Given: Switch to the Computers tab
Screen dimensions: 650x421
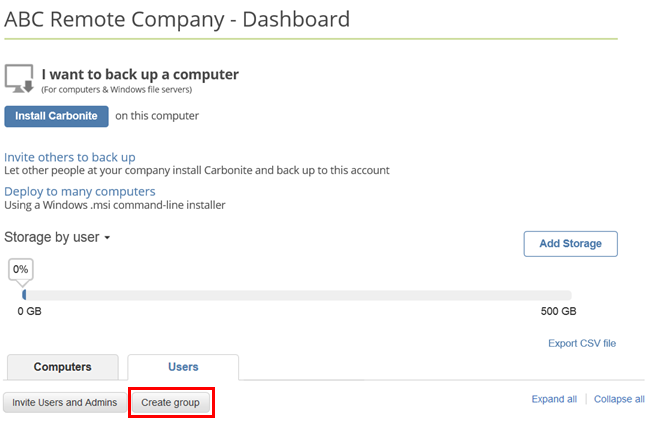Looking at the screenshot, I should (x=62, y=367).
